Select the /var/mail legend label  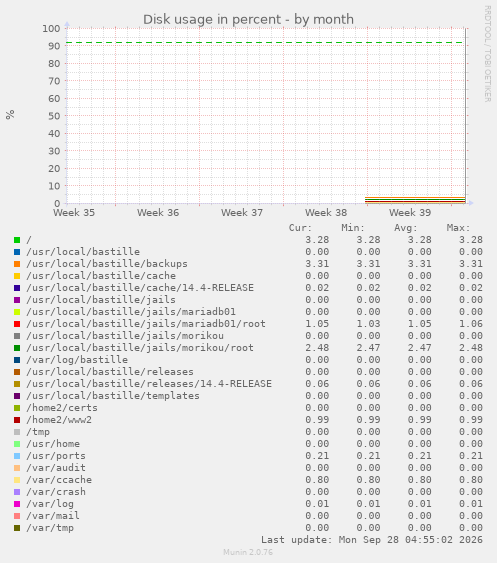pyautogui.click(x=53, y=516)
